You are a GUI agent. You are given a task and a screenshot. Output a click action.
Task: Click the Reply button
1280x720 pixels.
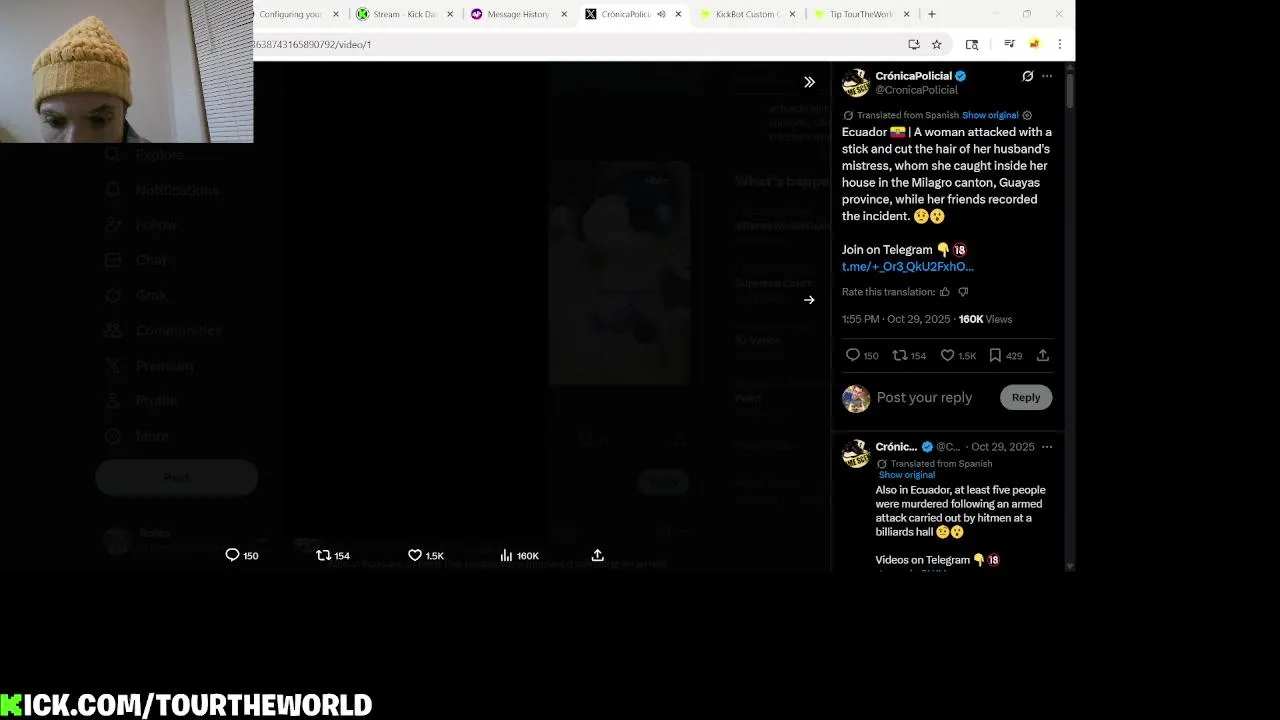point(1026,397)
